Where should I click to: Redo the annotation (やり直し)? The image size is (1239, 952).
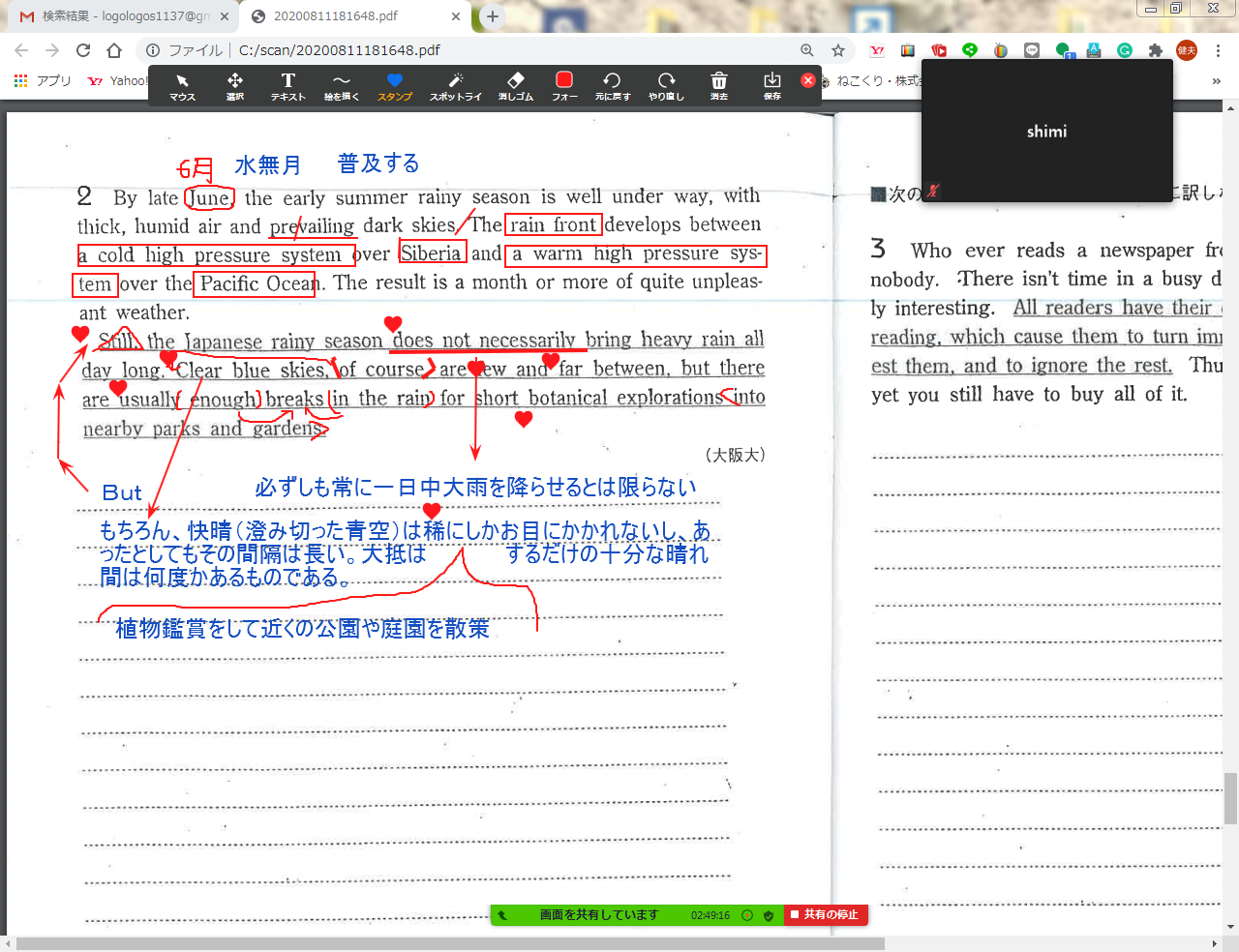pos(666,85)
